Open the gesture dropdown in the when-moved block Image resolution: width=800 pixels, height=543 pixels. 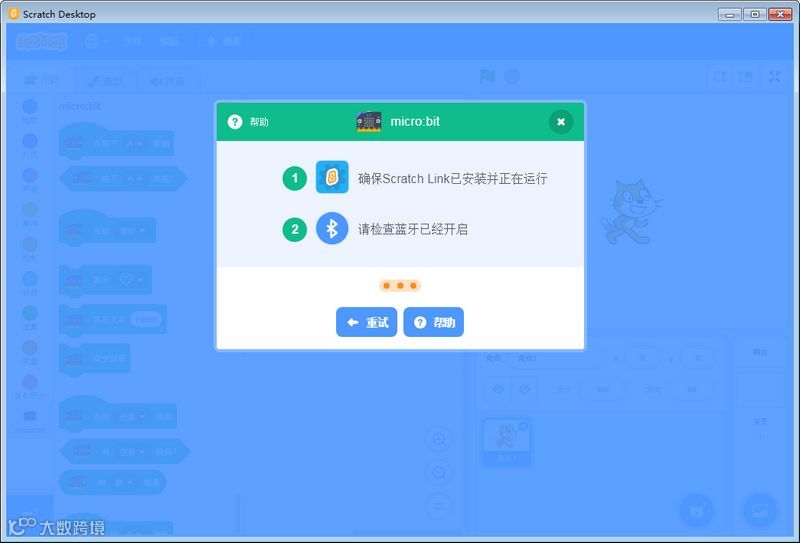pyautogui.click(x=131, y=231)
